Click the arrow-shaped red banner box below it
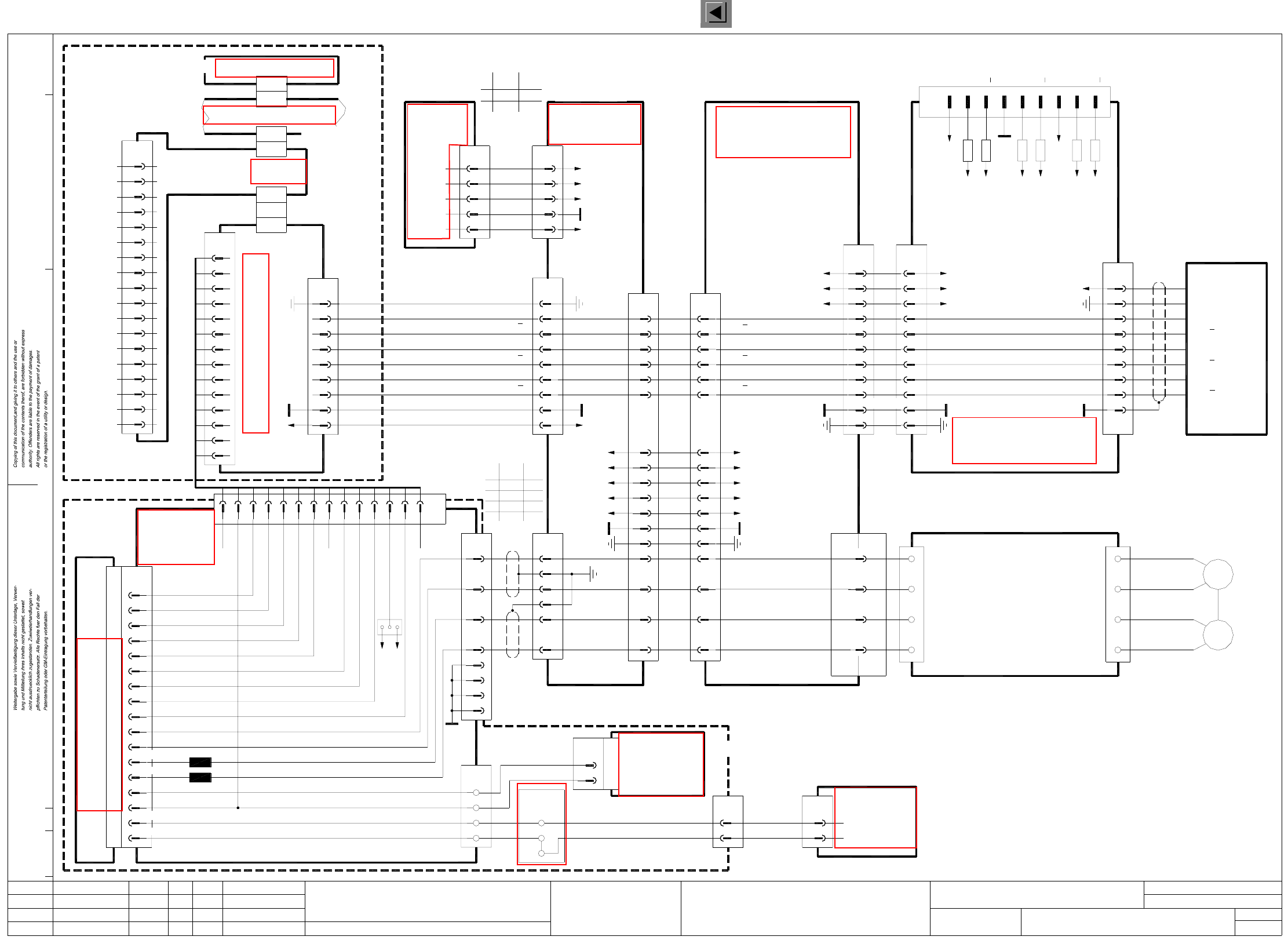The width and height of the screenshot is (1288, 940). click(269, 115)
